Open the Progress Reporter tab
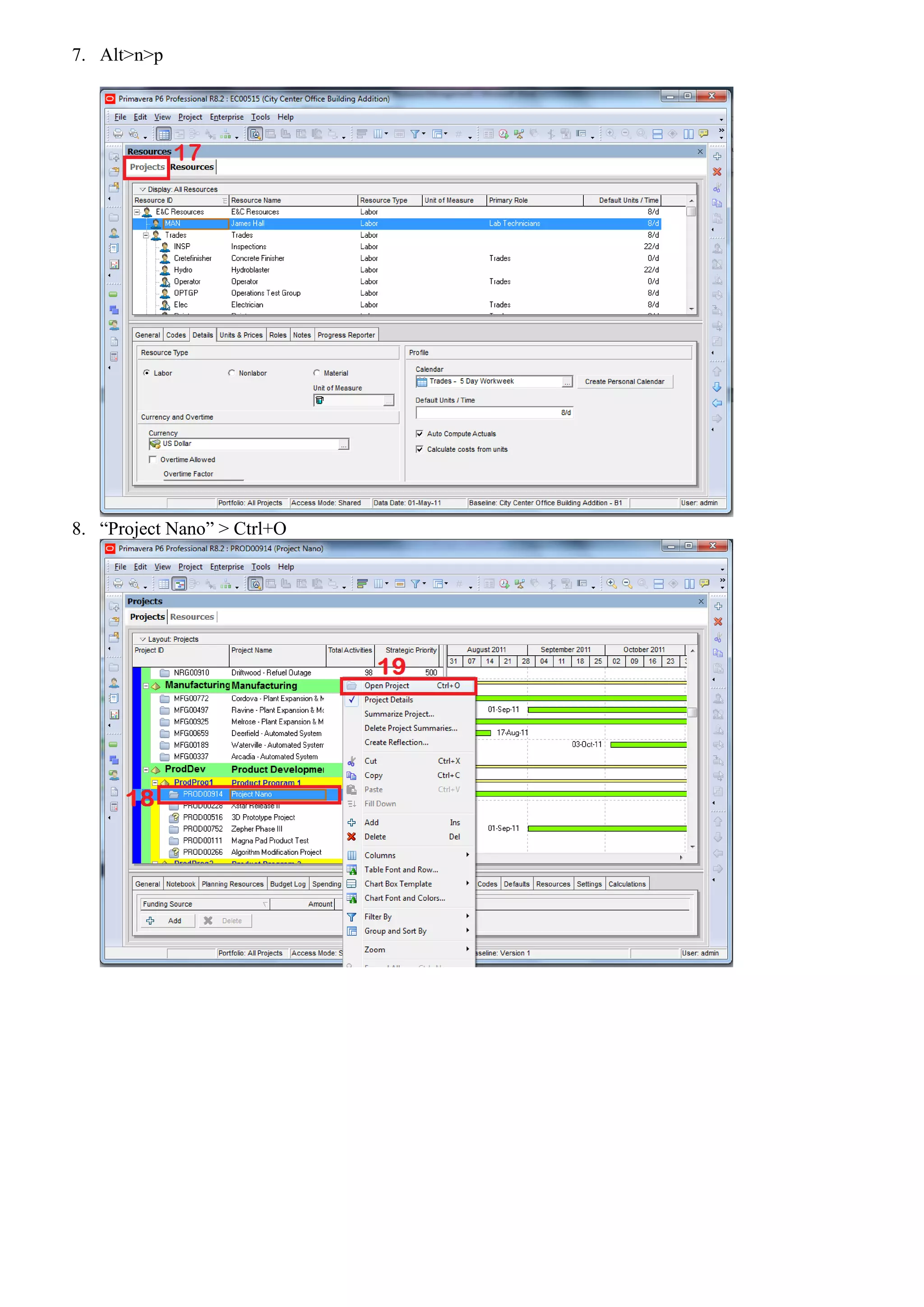Screen dimensions: 924x1307 coord(346,335)
